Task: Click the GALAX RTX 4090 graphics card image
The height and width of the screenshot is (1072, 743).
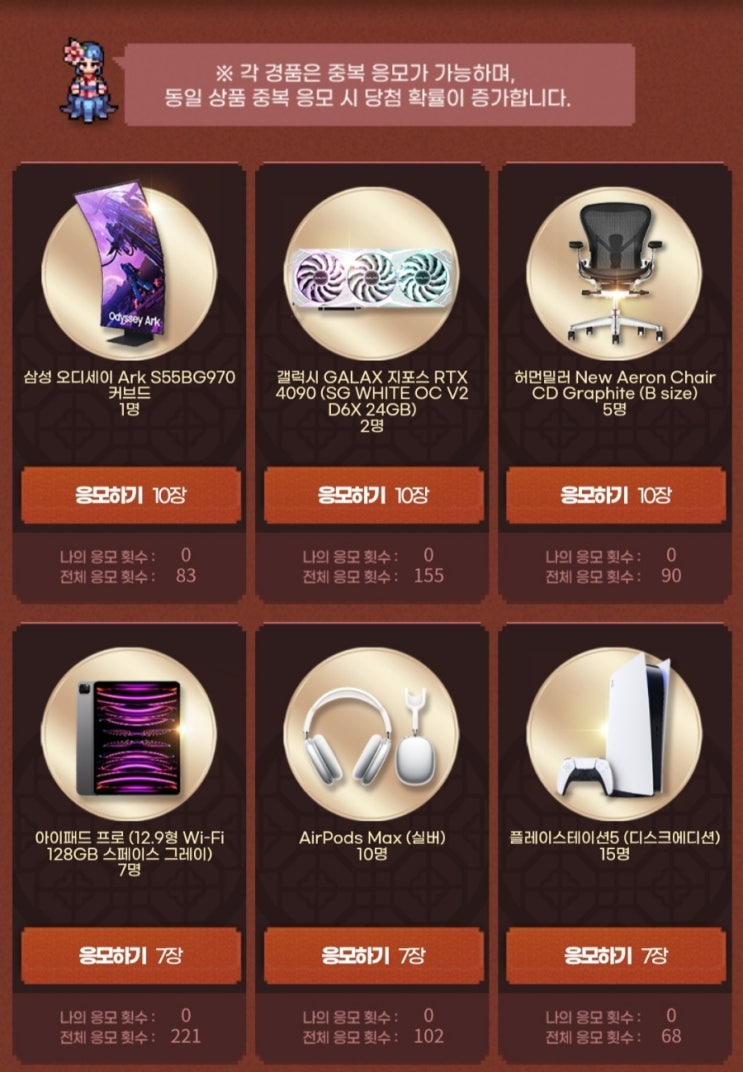Action: (x=372, y=278)
